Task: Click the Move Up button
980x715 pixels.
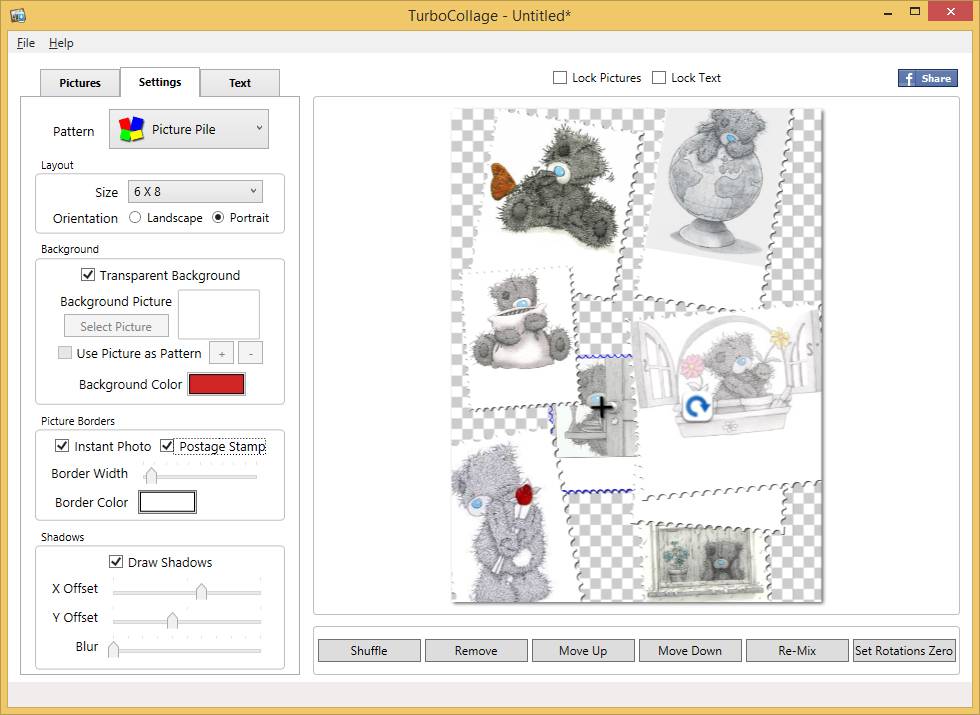Action: pos(583,651)
